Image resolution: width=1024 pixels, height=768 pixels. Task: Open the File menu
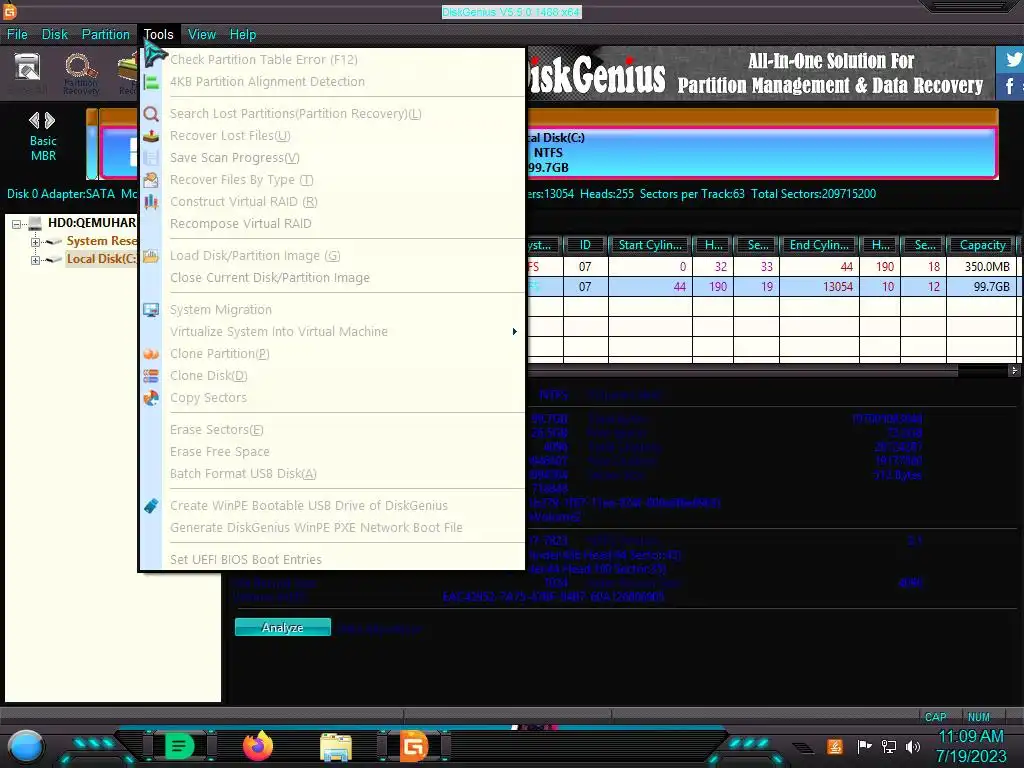pyautogui.click(x=17, y=35)
